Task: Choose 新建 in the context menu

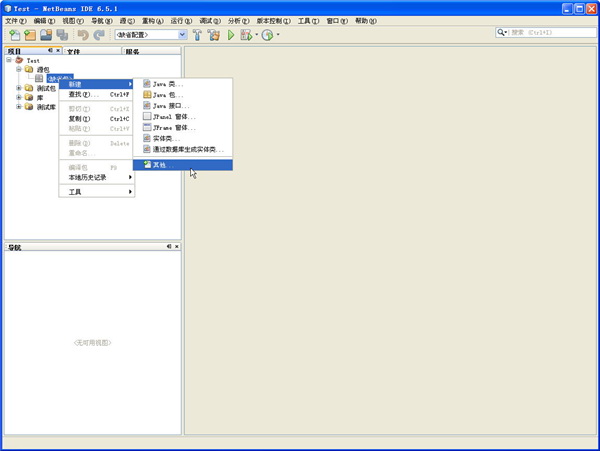Action: point(96,84)
